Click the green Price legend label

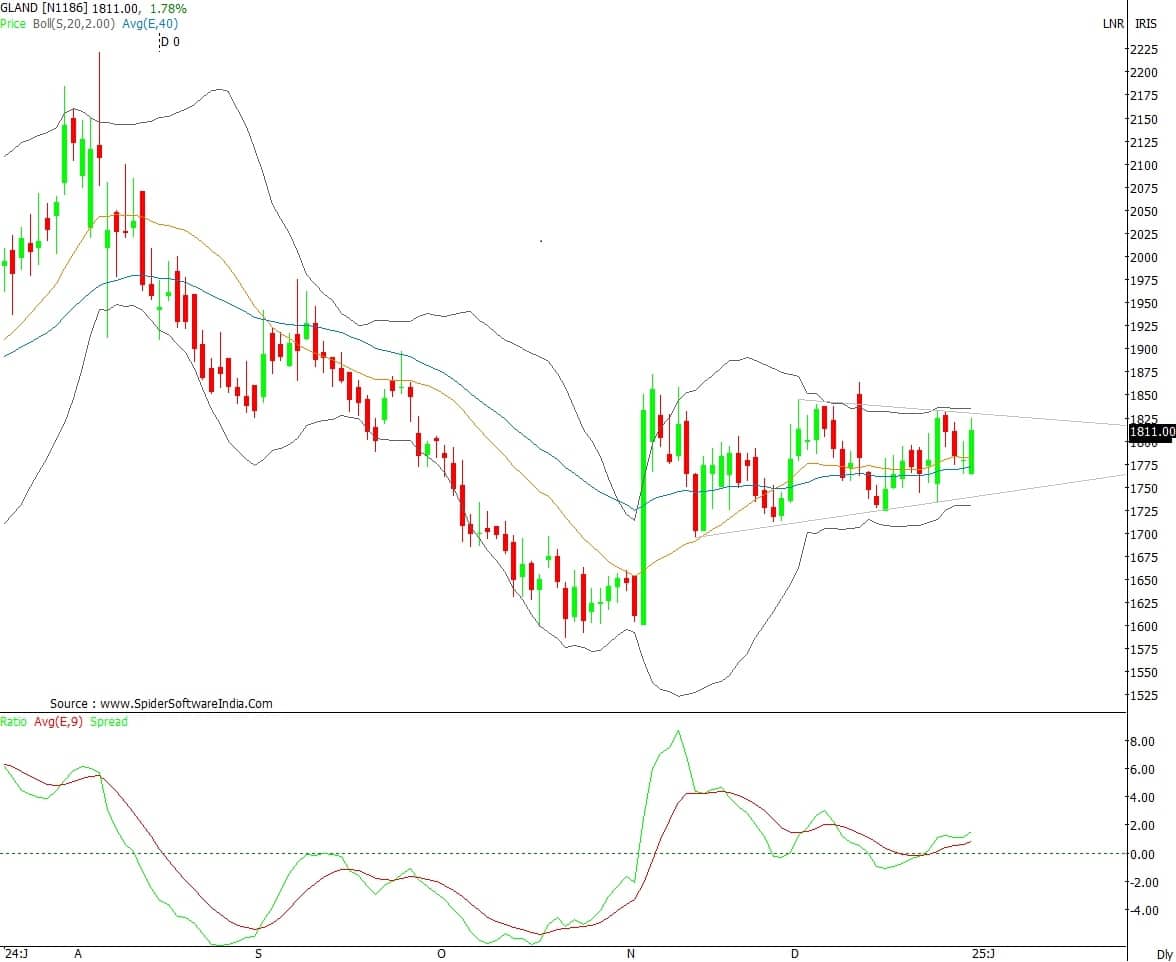click(x=13, y=23)
